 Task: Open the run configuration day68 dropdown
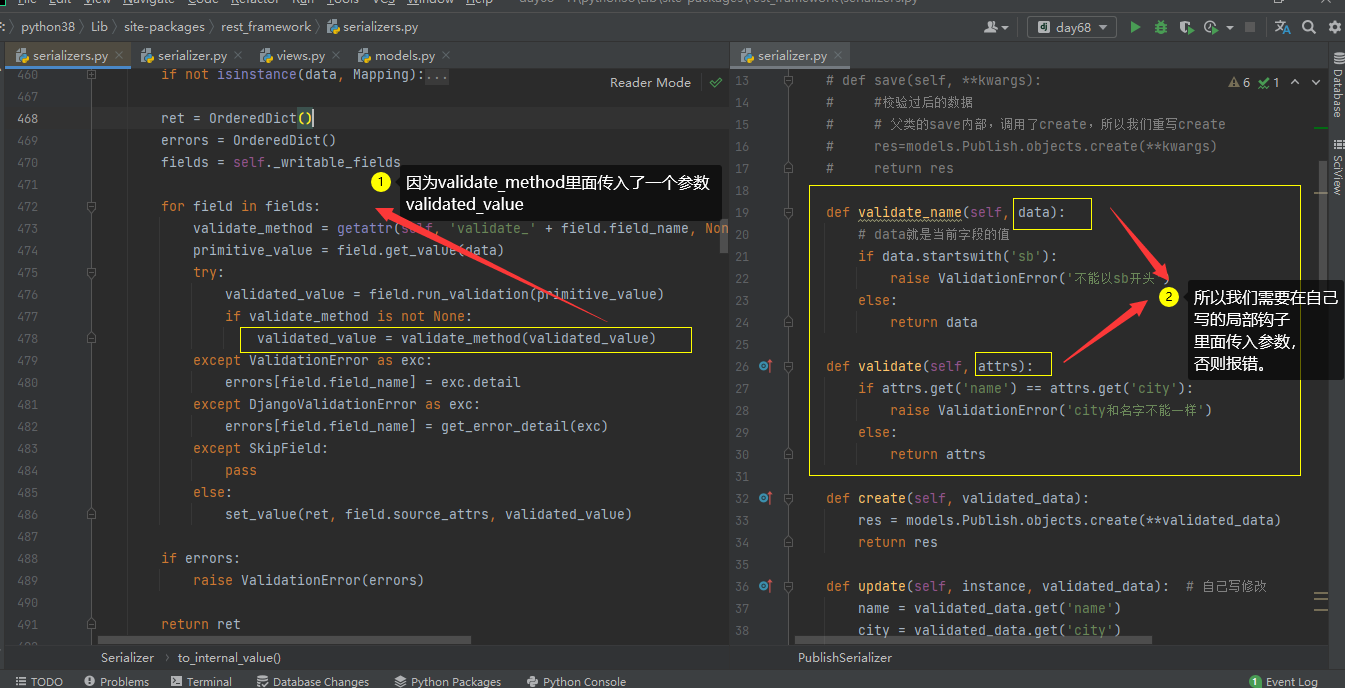click(1072, 27)
